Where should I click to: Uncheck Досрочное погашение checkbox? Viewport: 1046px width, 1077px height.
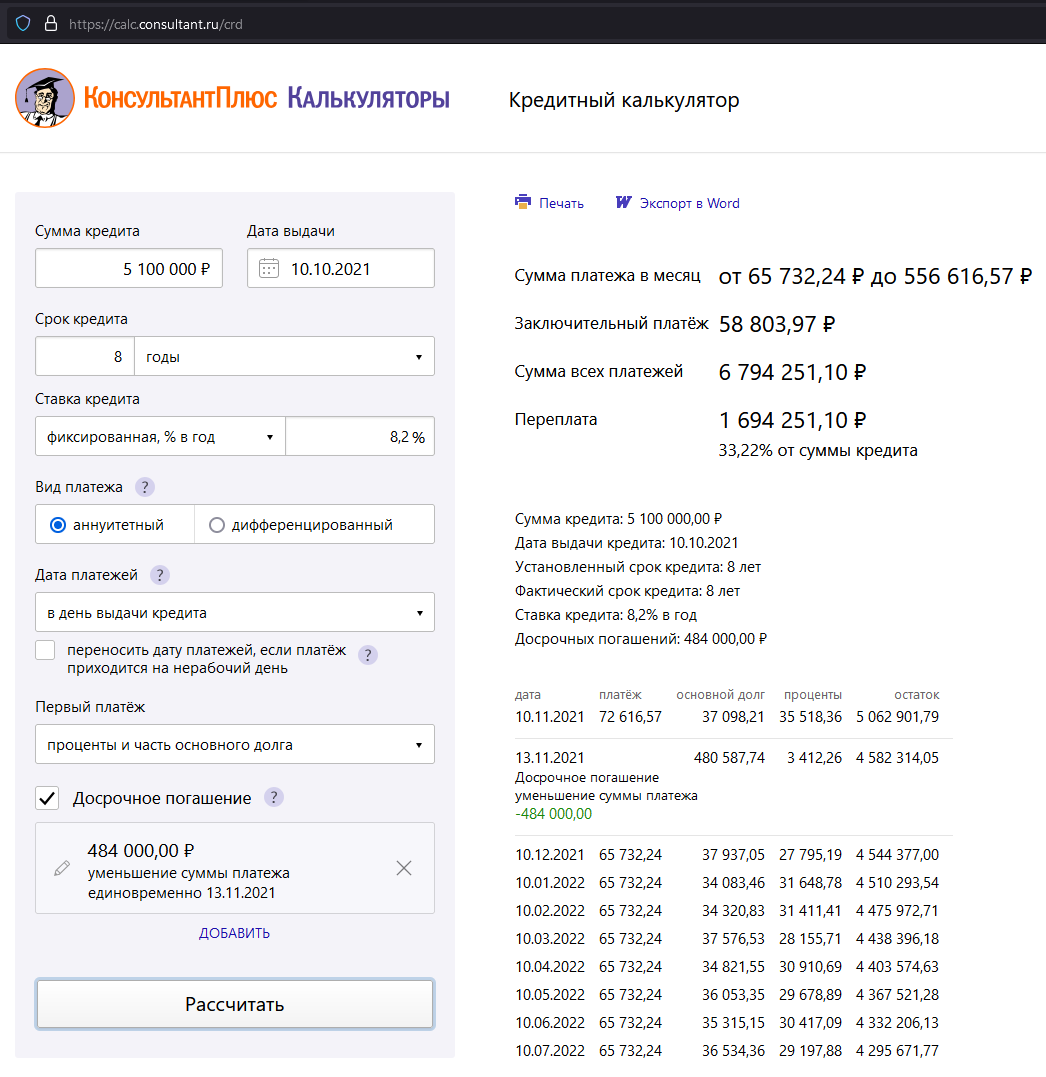(47, 798)
